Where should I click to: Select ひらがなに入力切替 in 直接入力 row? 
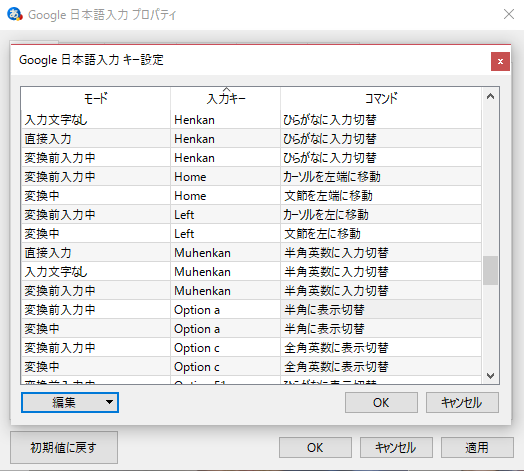pyautogui.click(x=381, y=139)
